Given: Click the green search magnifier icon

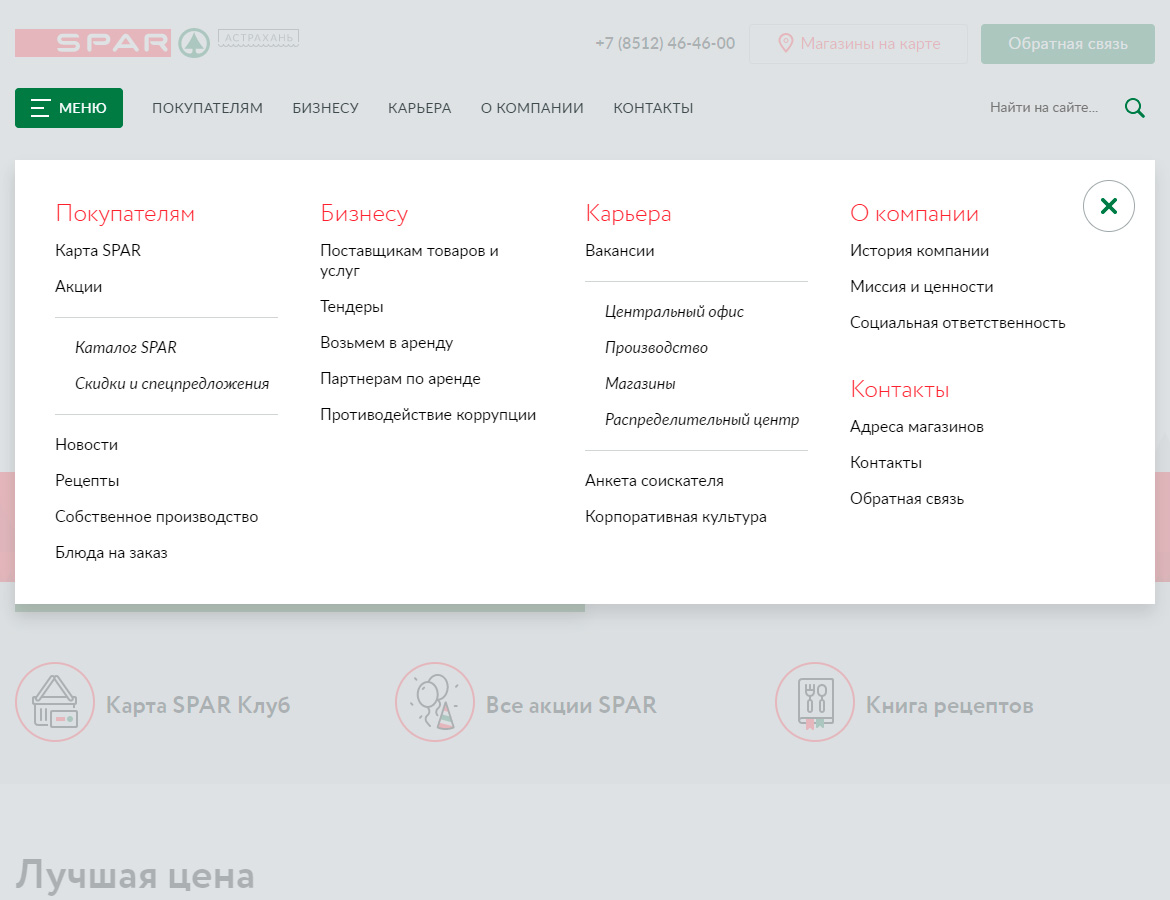Looking at the screenshot, I should (x=1134, y=108).
